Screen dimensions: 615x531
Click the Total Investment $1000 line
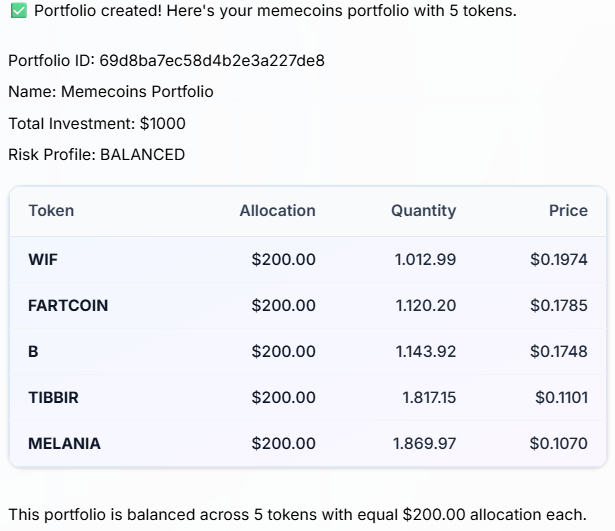click(97, 124)
